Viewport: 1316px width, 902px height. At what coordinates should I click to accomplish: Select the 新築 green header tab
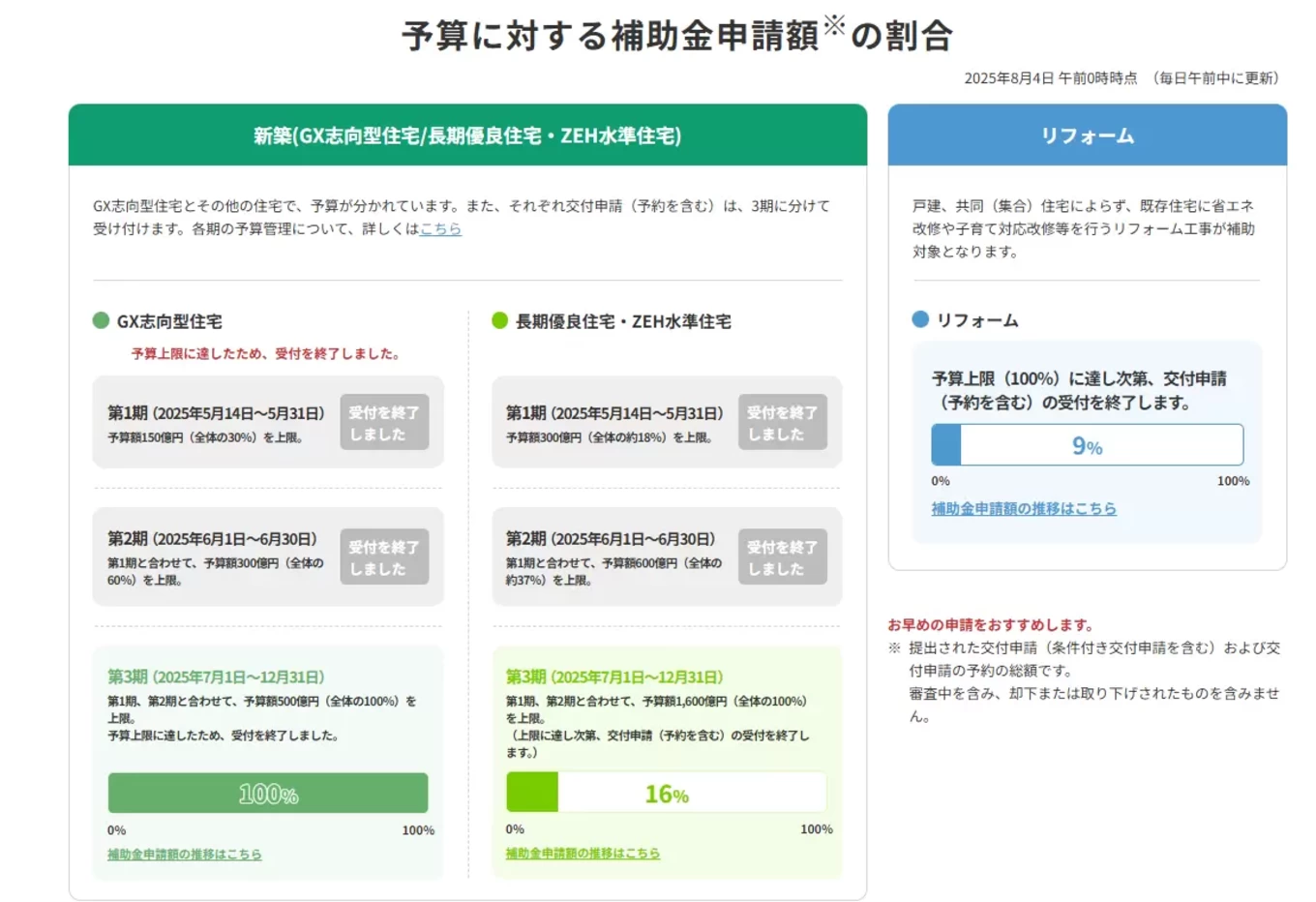pyautogui.click(x=467, y=135)
